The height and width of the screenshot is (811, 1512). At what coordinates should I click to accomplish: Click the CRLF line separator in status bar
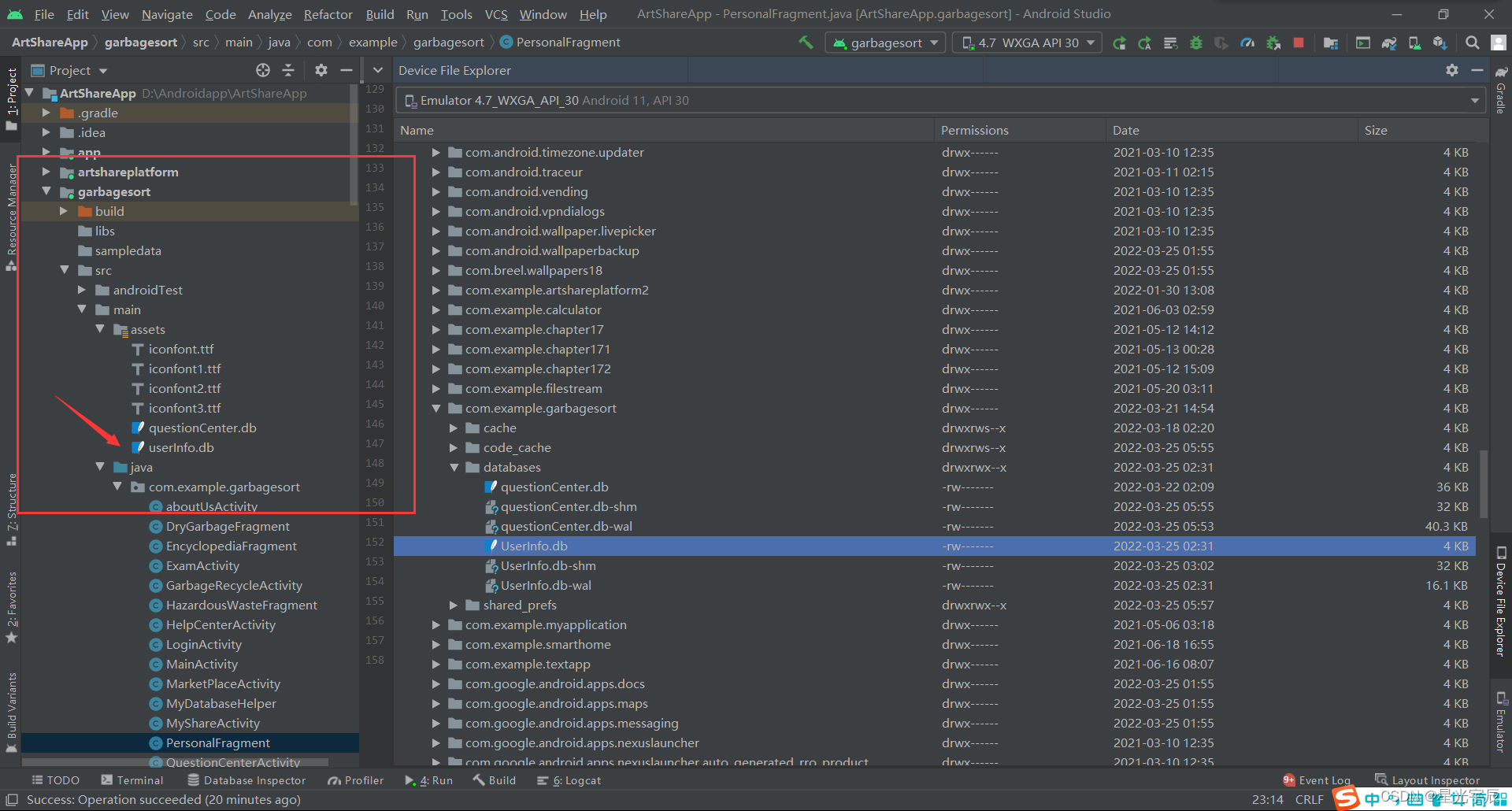click(1309, 799)
